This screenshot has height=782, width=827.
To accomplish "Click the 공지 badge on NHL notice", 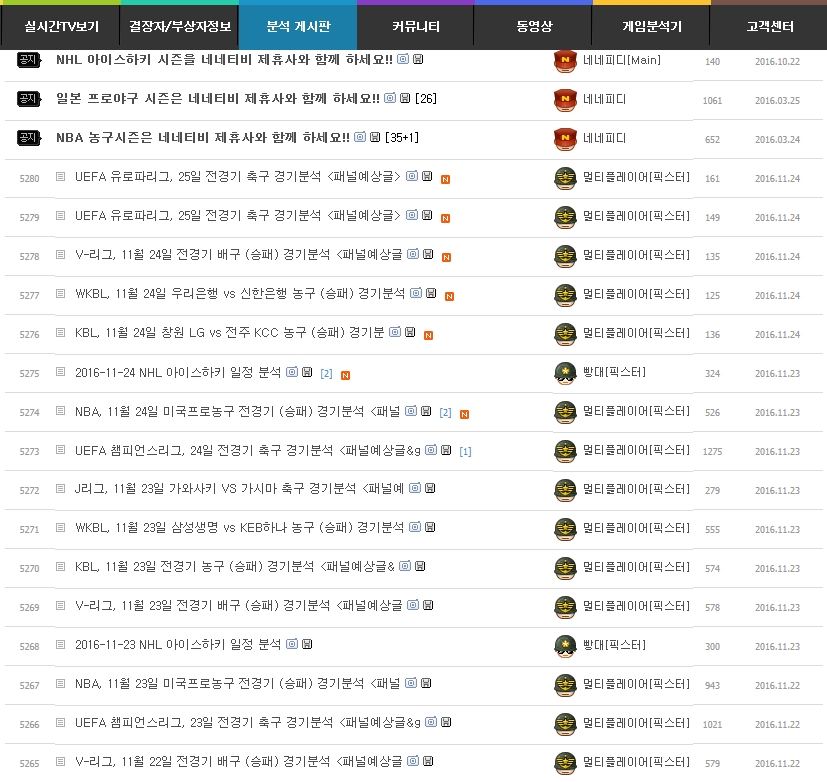I will [x=28, y=60].
